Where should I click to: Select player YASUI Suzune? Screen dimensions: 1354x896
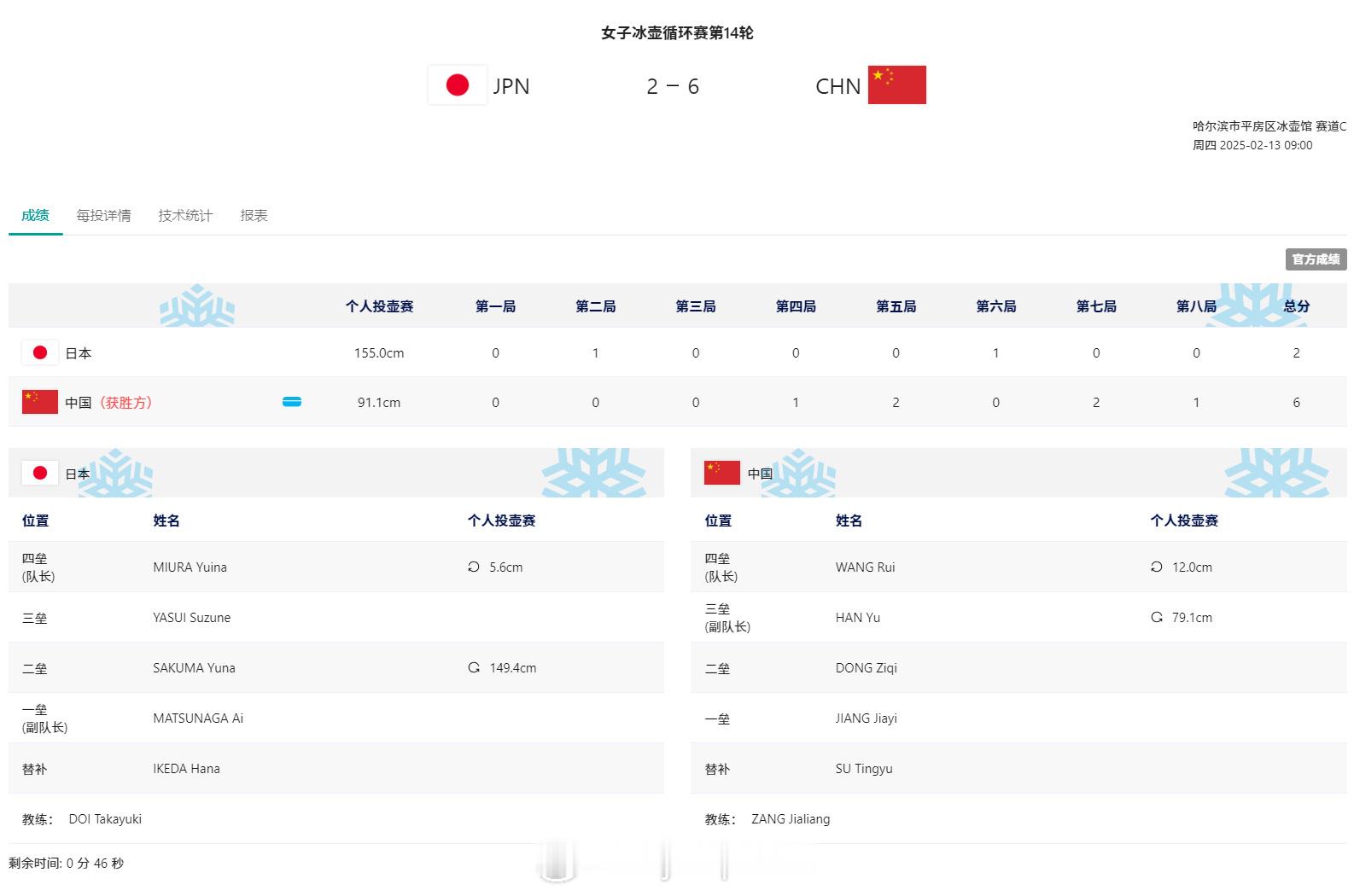coord(191,618)
